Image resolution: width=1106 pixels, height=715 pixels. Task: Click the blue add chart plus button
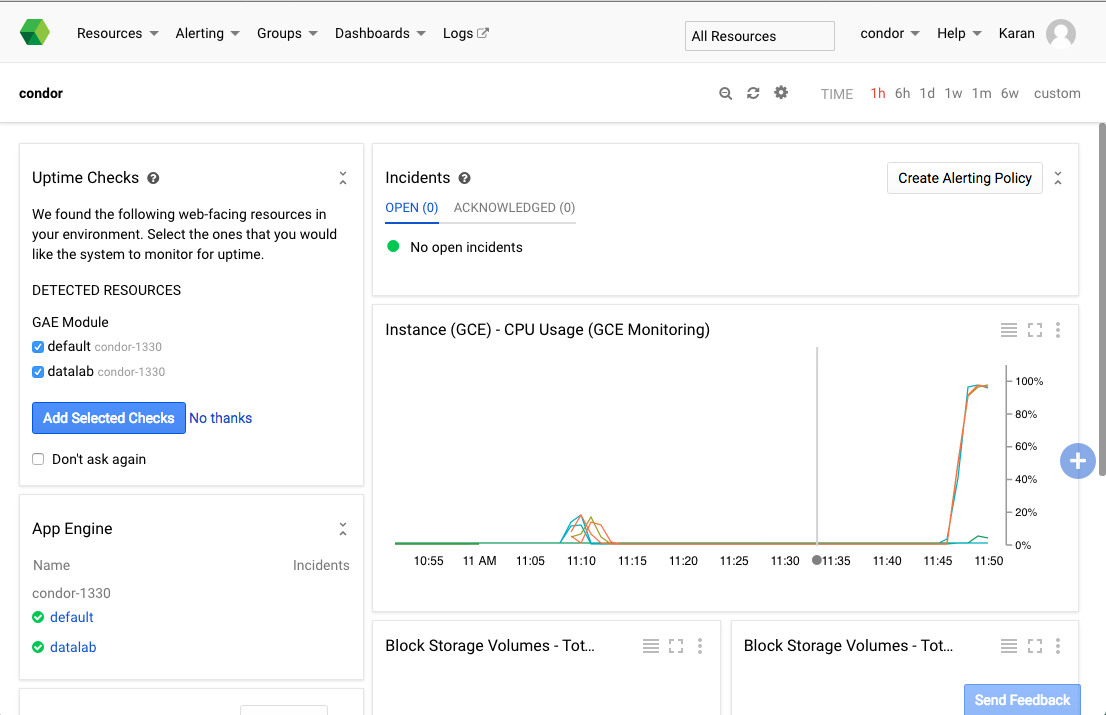point(1078,461)
